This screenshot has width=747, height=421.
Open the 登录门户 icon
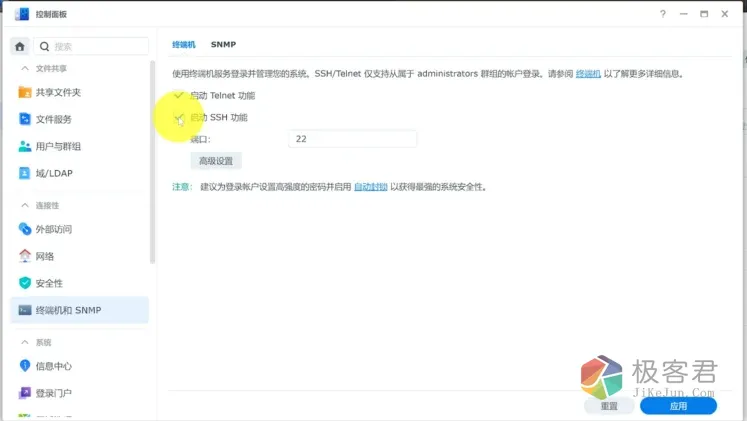25,393
